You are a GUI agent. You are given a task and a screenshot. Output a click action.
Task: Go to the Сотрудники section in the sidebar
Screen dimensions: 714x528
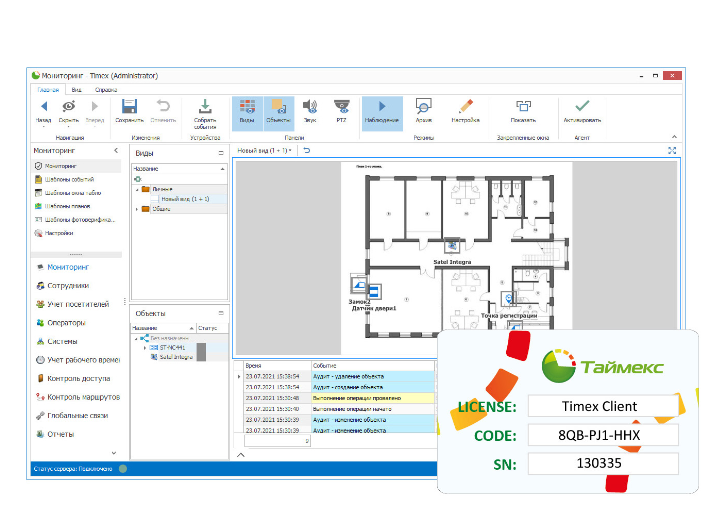click(68, 285)
